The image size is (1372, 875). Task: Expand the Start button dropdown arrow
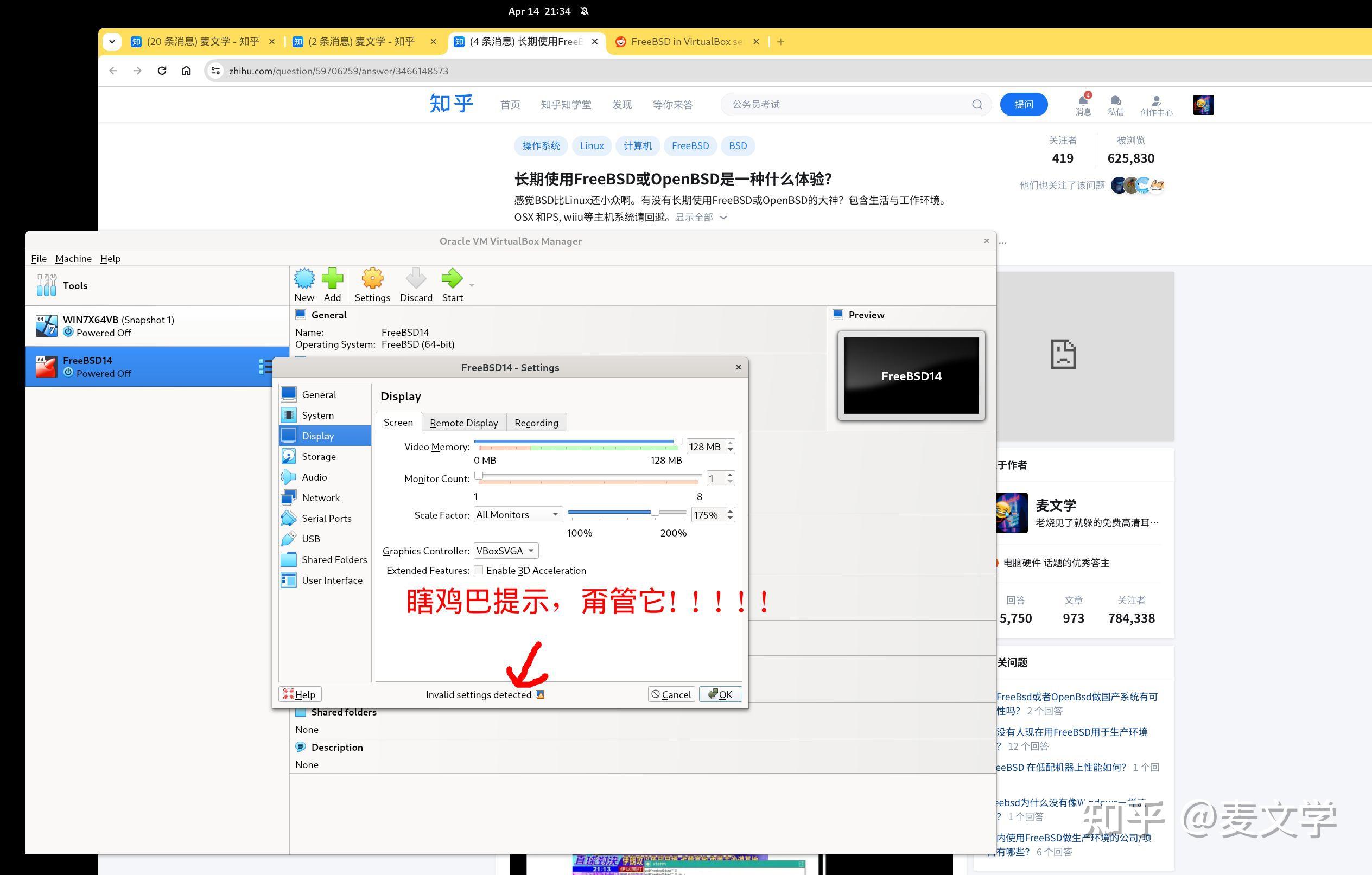[471, 285]
